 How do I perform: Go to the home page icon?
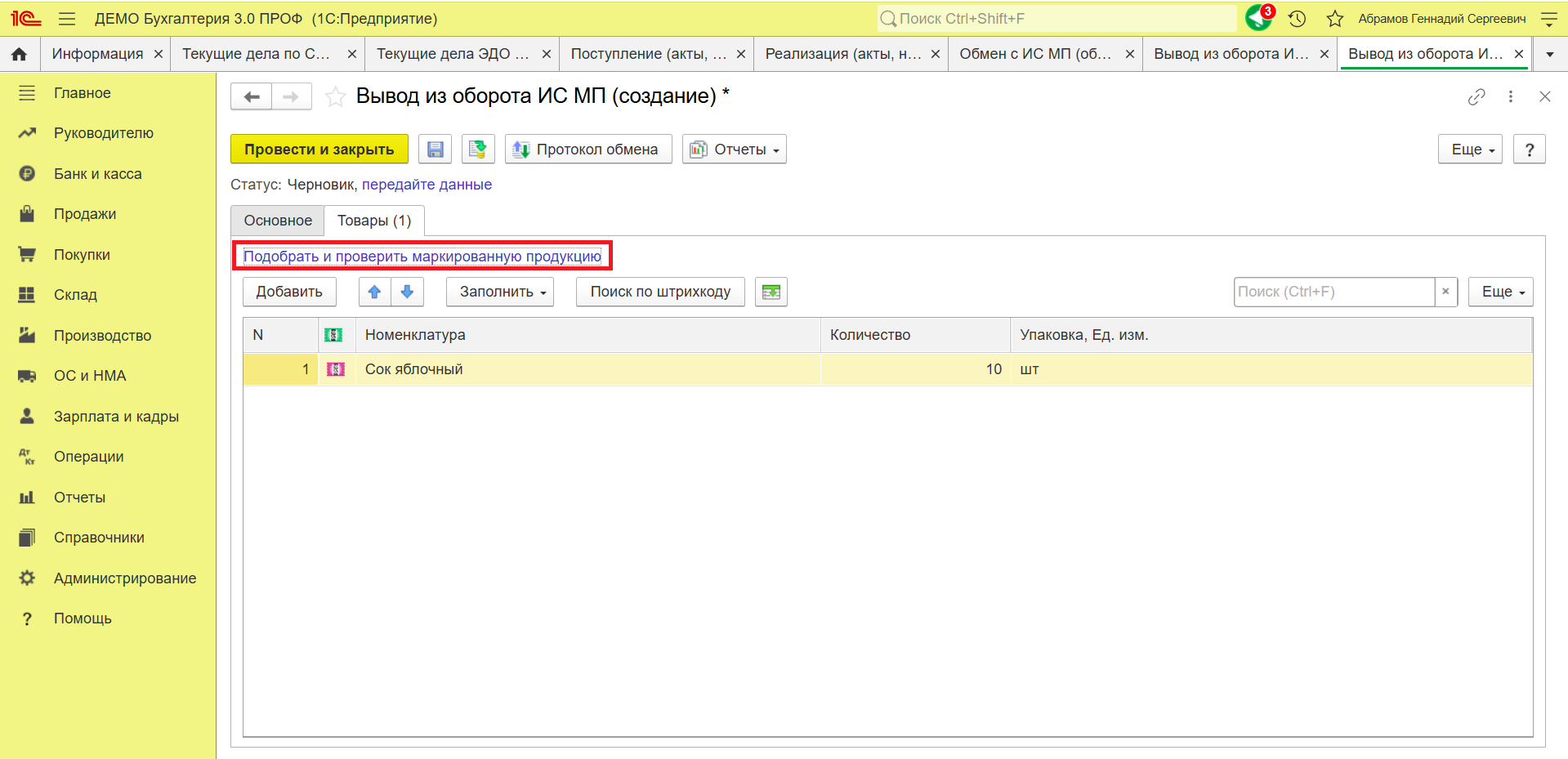pos(20,54)
